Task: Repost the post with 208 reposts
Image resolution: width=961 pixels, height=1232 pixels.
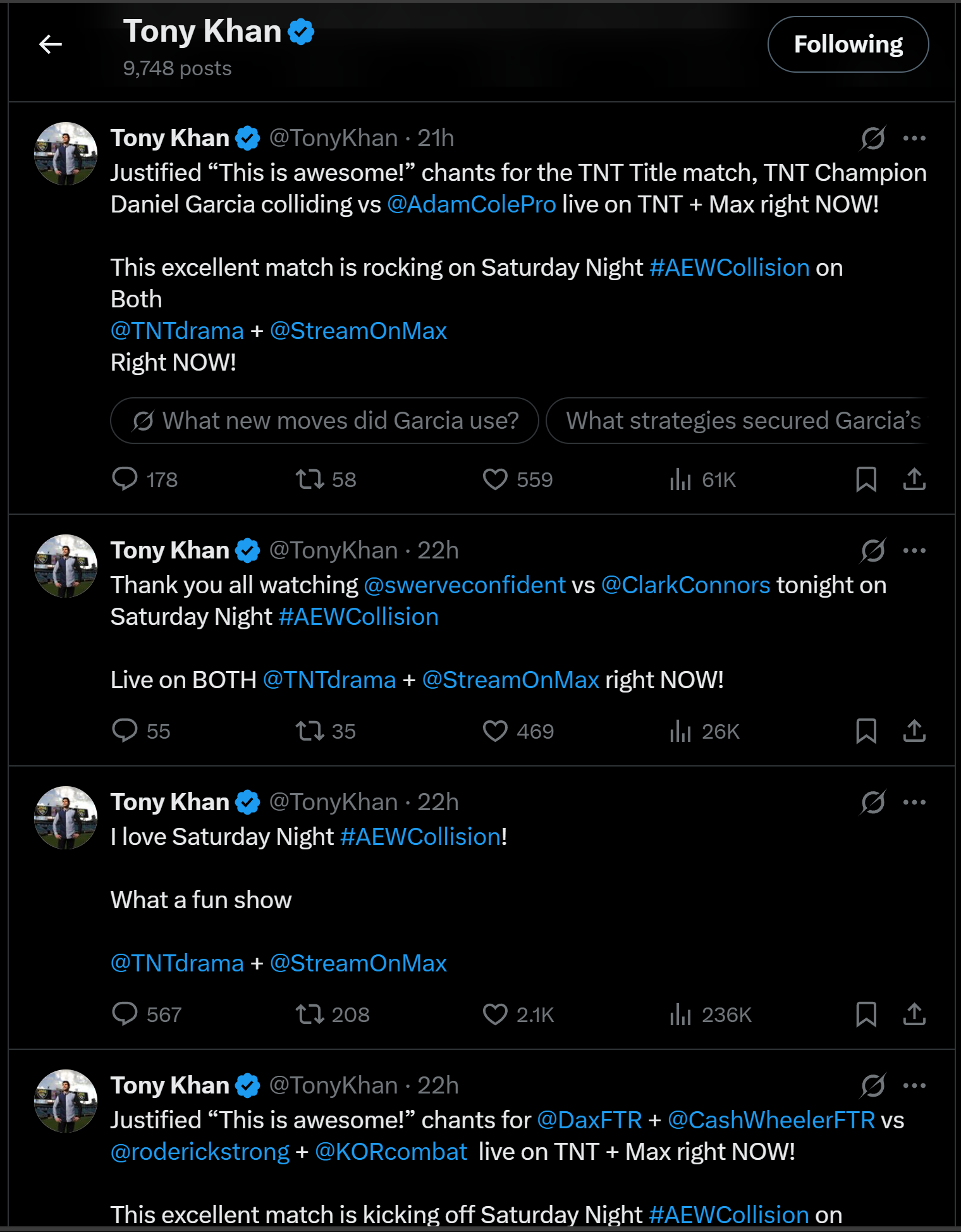Action: [310, 1014]
